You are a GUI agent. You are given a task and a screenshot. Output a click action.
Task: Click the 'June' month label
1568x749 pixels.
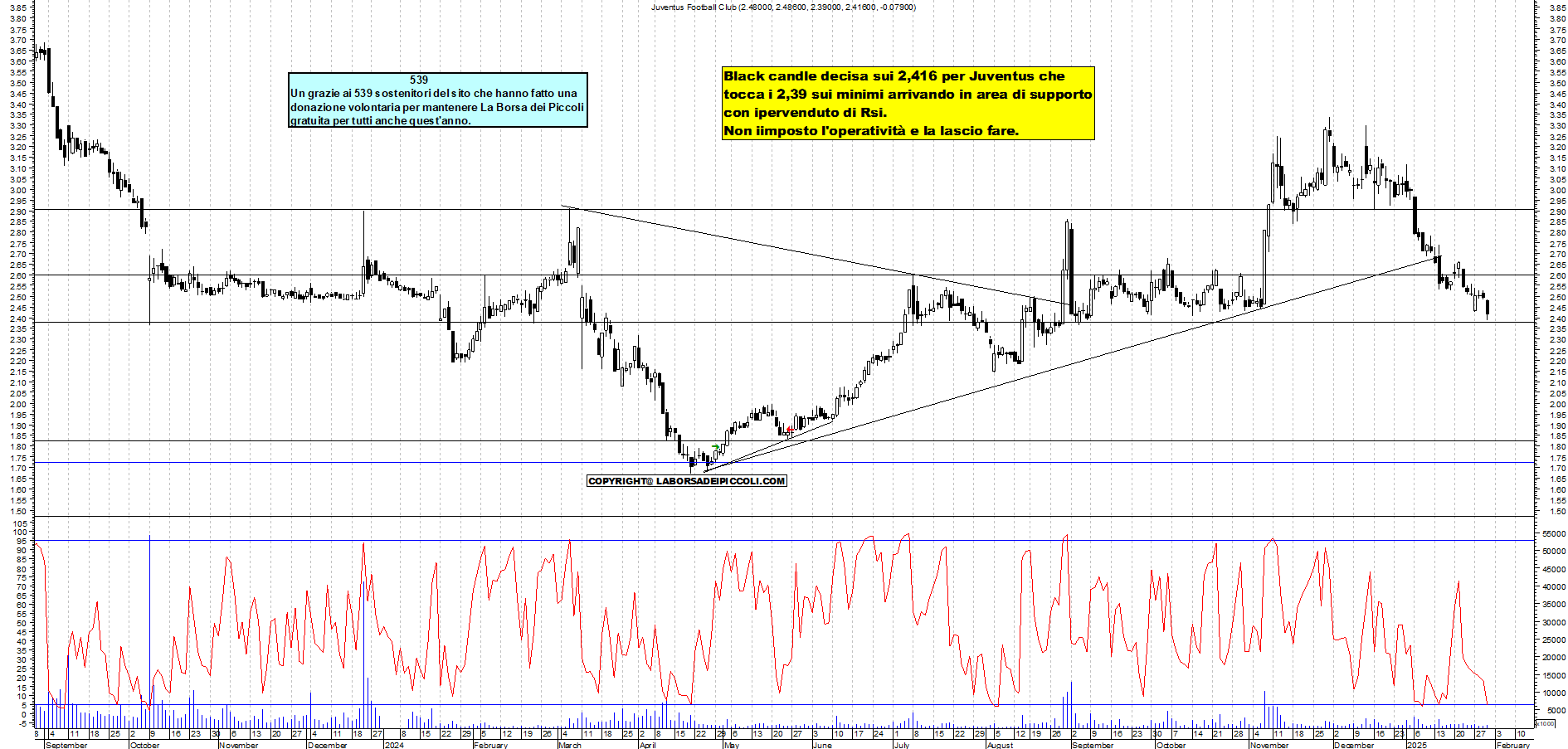click(821, 745)
